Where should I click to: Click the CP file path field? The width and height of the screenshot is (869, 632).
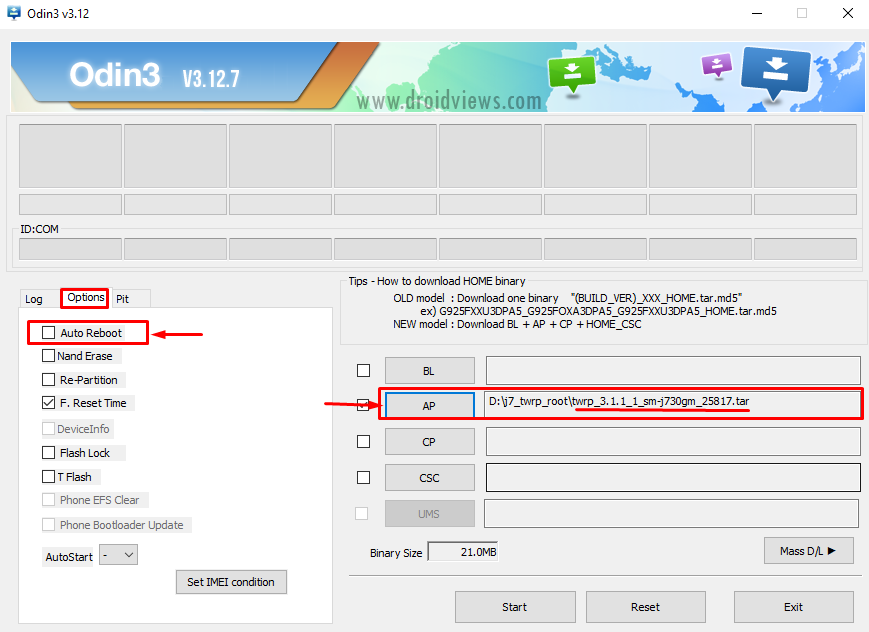(673, 441)
